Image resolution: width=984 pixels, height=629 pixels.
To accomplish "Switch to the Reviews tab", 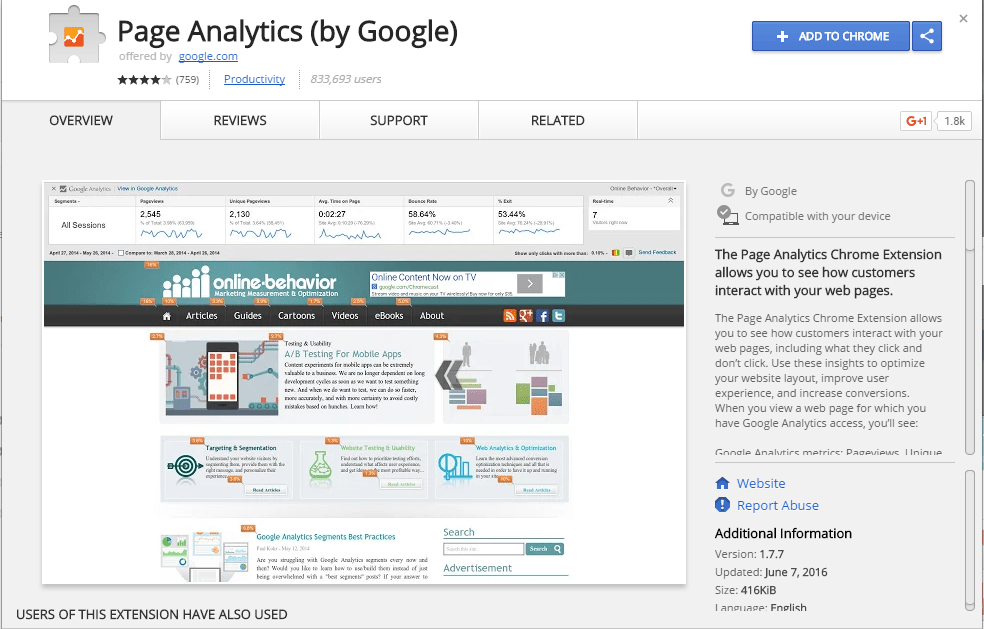I will click(x=240, y=121).
